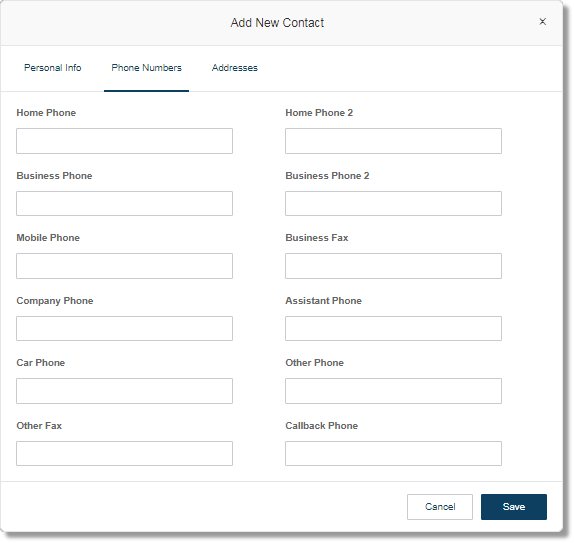This screenshot has width=574, height=543.
Task: Click the Home Phone input field
Action: (x=124, y=141)
